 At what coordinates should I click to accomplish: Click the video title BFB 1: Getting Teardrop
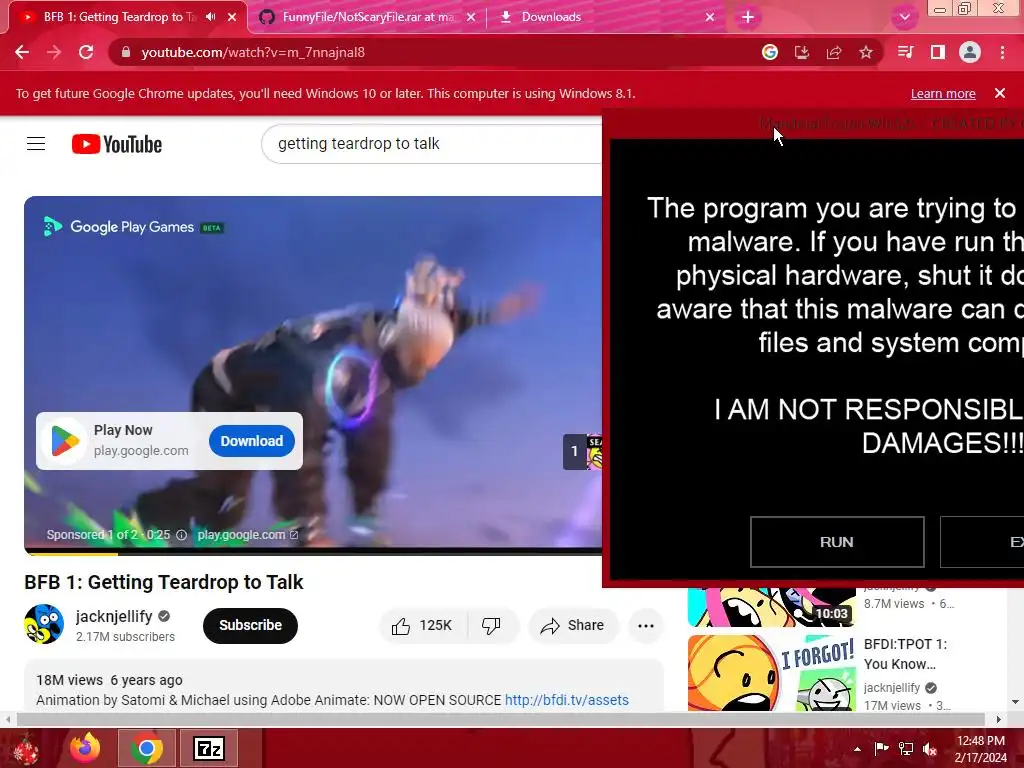164,582
